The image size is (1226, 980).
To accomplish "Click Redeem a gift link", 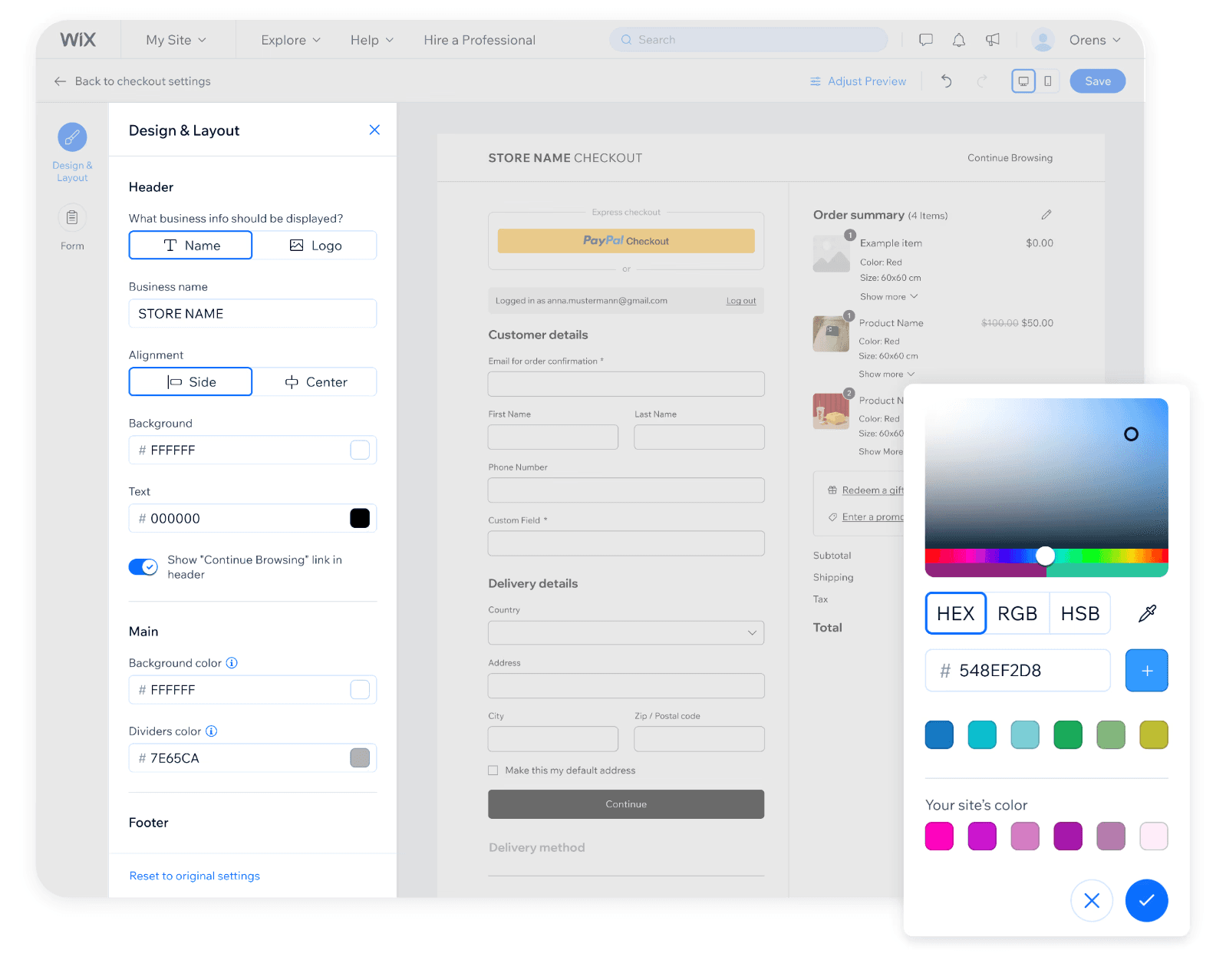I will [872, 490].
